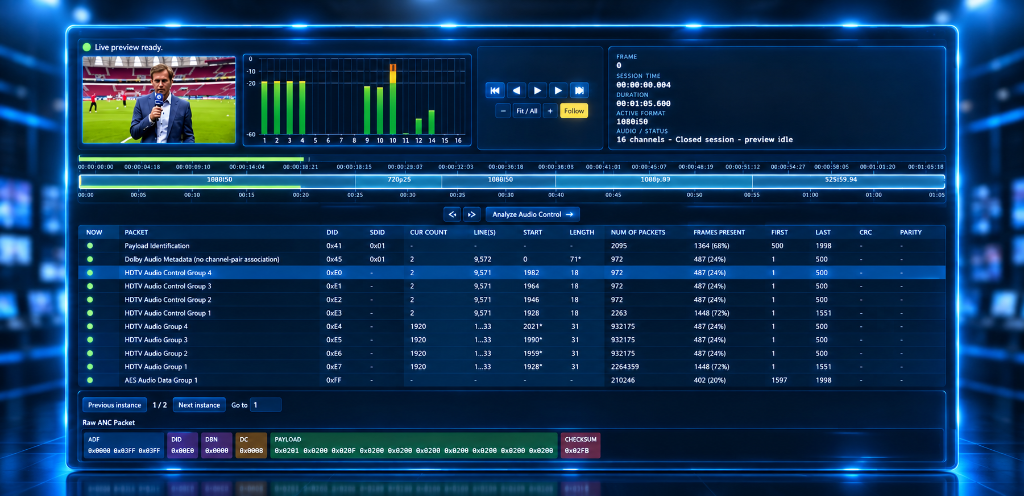Click the green PAYLOAD block in Raw ANC Packet
The height and width of the screenshot is (496, 1024).
pyautogui.click(x=414, y=445)
